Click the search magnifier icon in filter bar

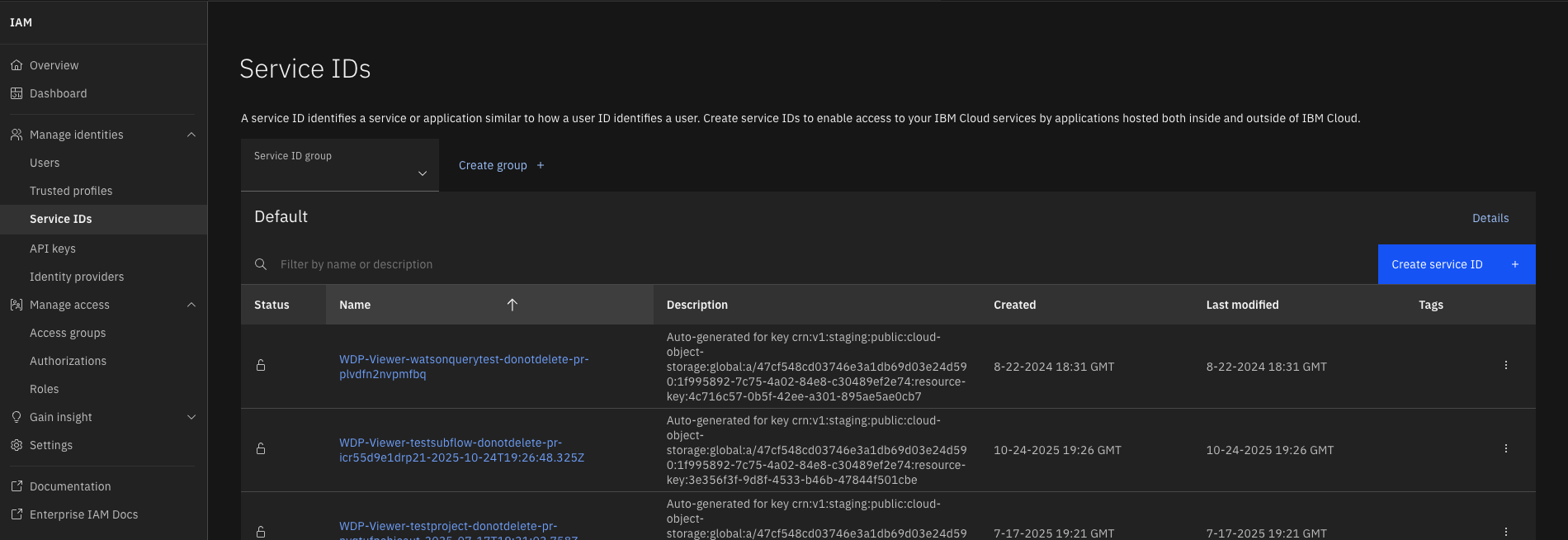261,264
